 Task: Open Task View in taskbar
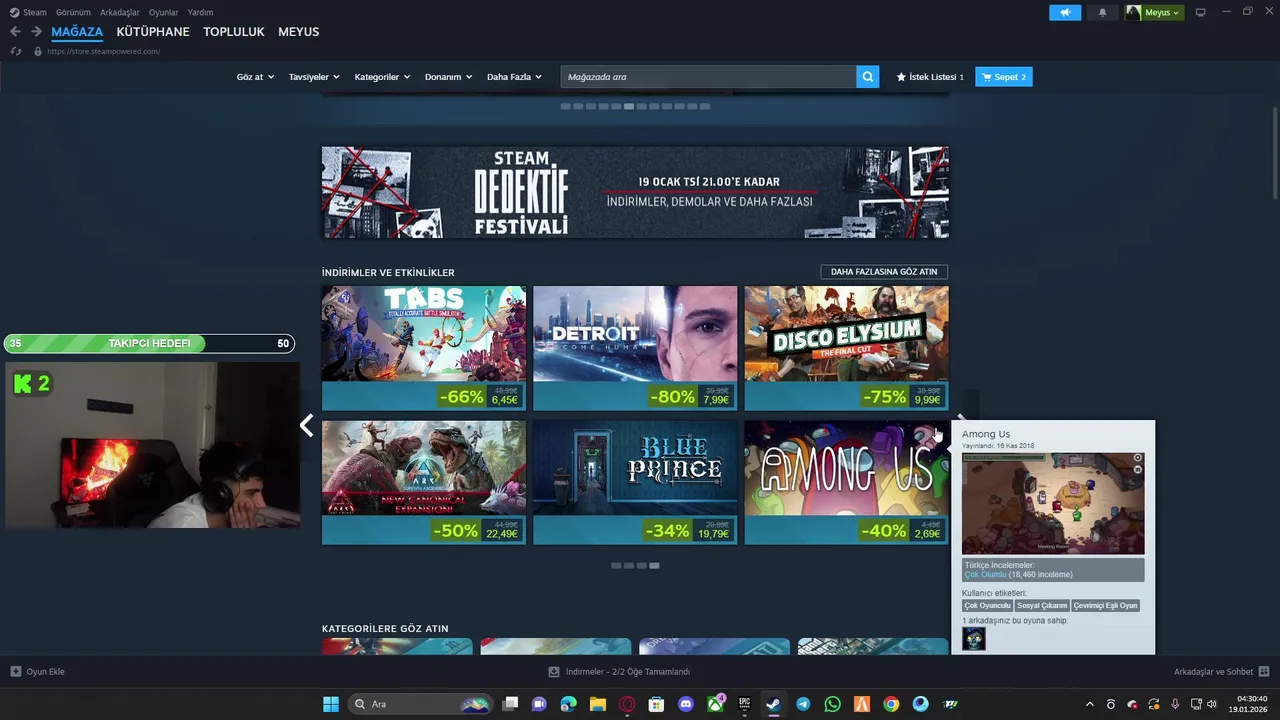[x=510, y=704]
